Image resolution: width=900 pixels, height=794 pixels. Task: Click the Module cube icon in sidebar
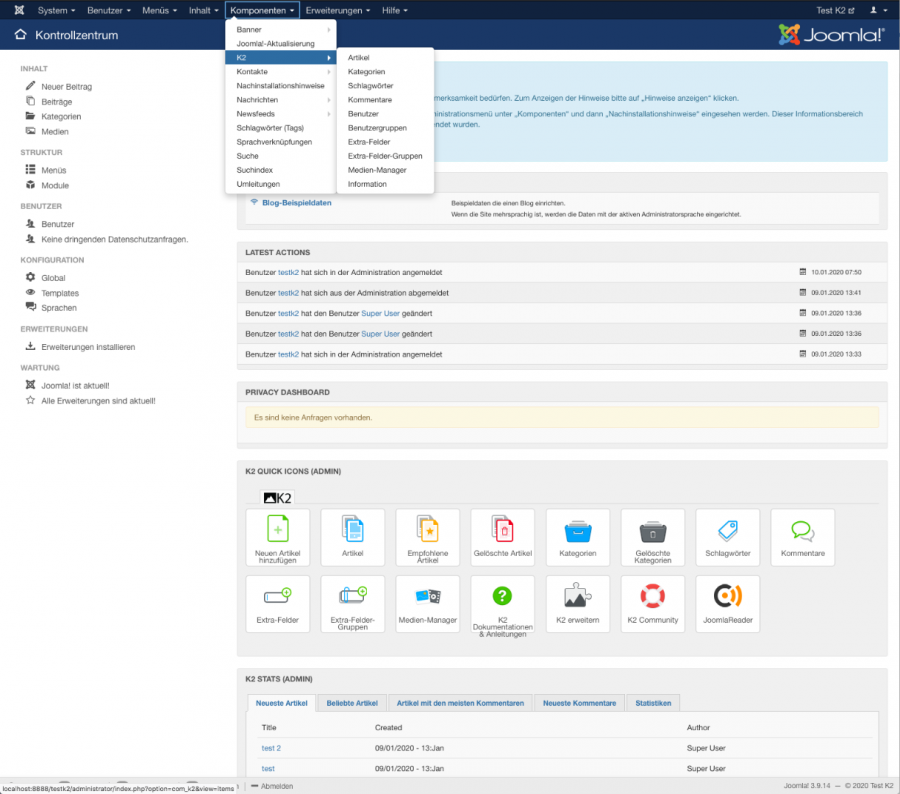tap(30, 185)
